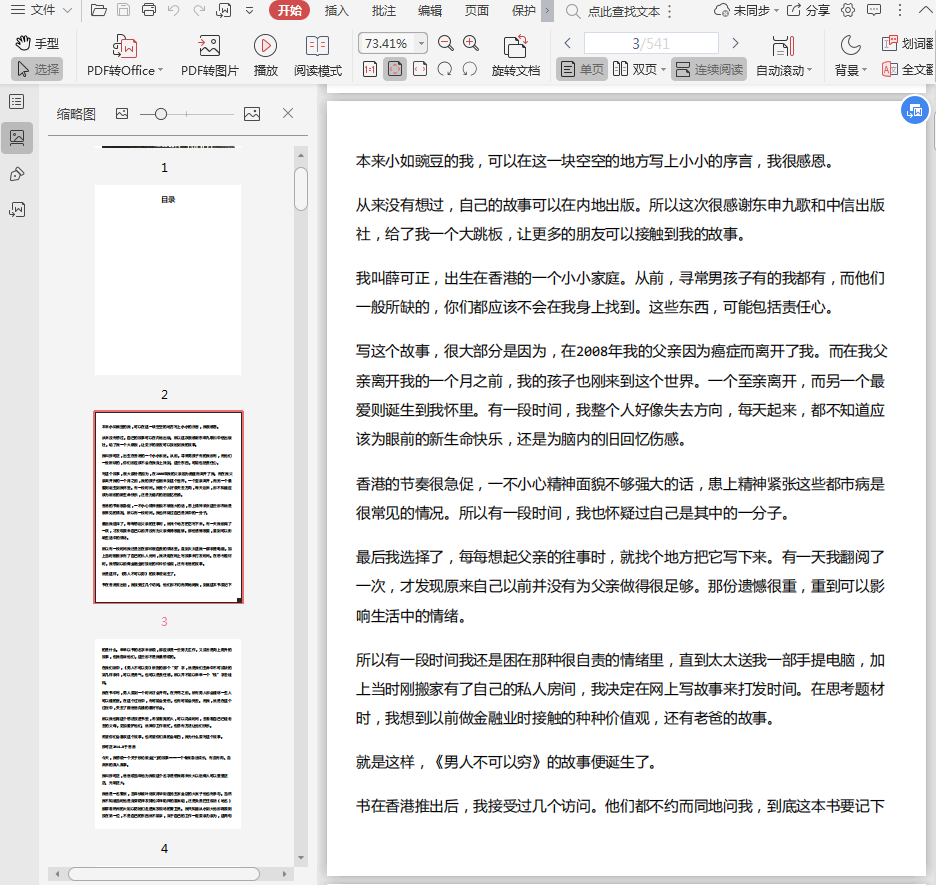The height and width of the screenshot is (885, 936).
Task: Select page 3 thumbnail
Action: (168, 507)
